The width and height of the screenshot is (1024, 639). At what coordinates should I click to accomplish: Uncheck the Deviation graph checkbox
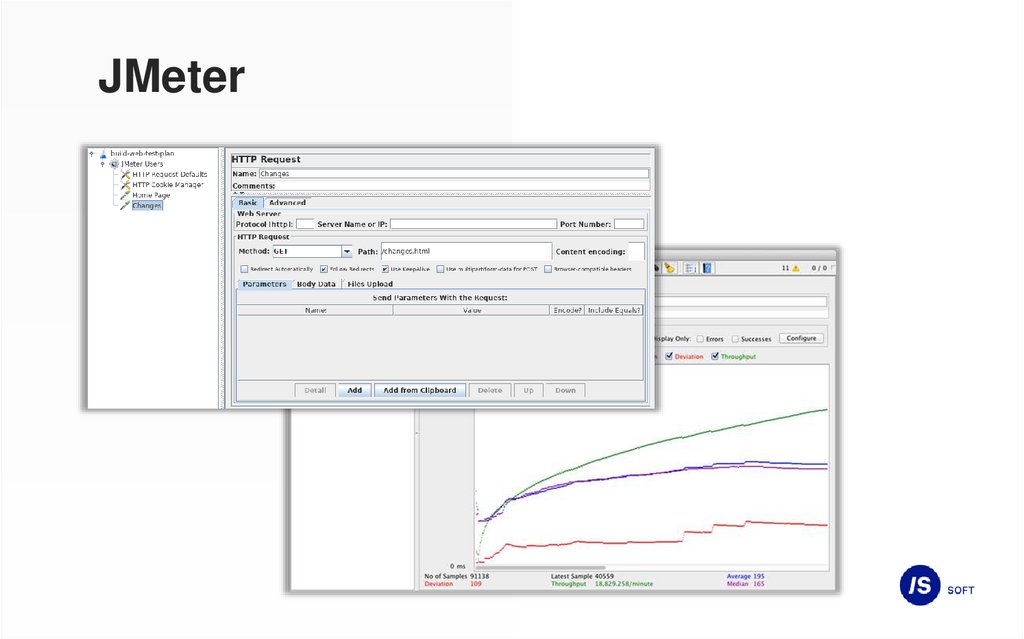[x=669, y=356]
